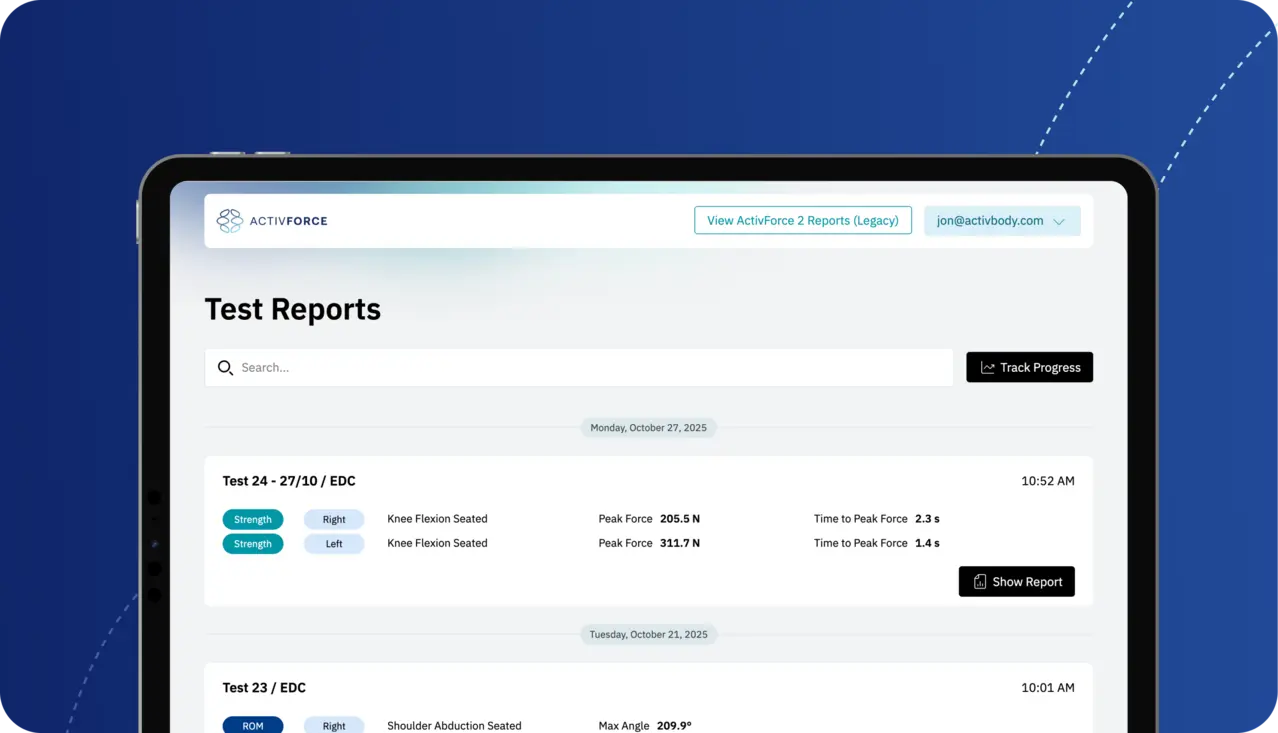Click the Strength tag in the Right knee row
1278x733 pixels.
[253, 520]
